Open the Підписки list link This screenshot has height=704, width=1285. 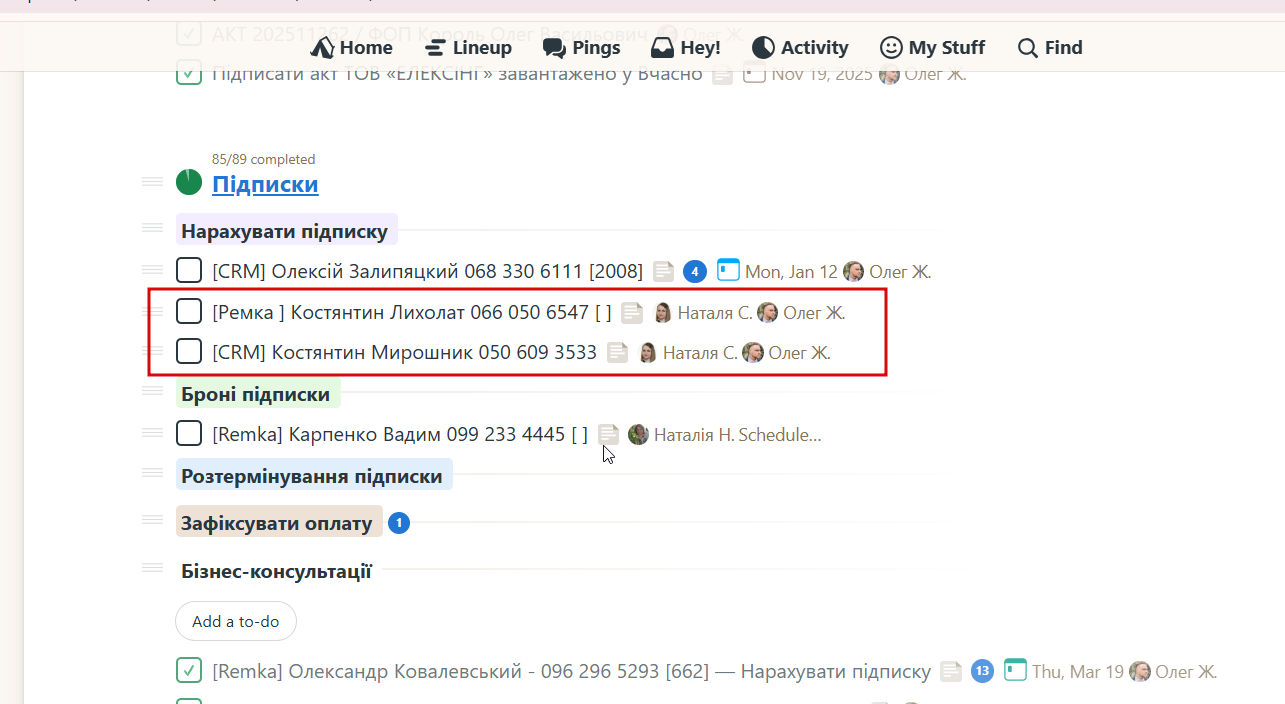pyautogui.click(x=265, y=184)
